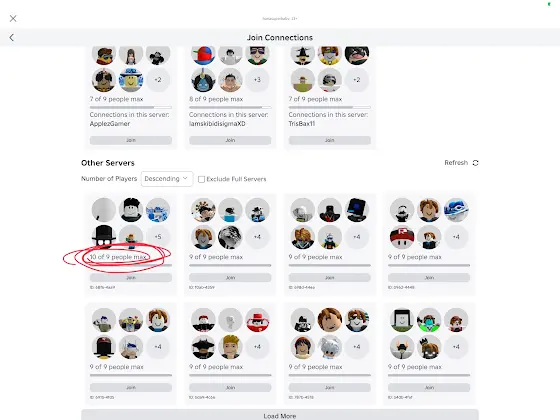Click the dropdown chevron next to Descending
The width and height of the screenshot is (560, 420).
click(185, 178)
